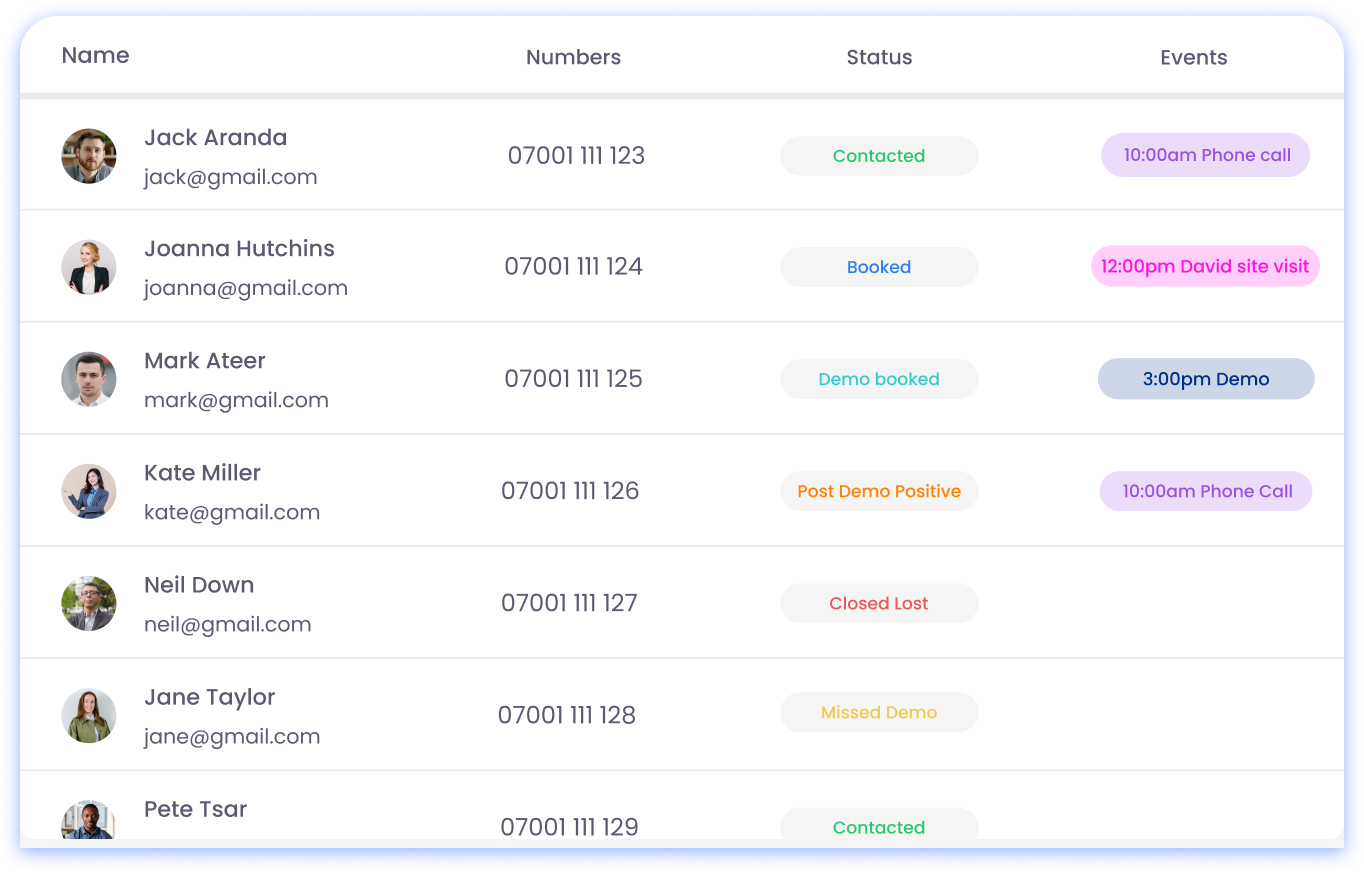Click Pete Tsar's avatar photo
The image size is (1364, 872).
89,821
